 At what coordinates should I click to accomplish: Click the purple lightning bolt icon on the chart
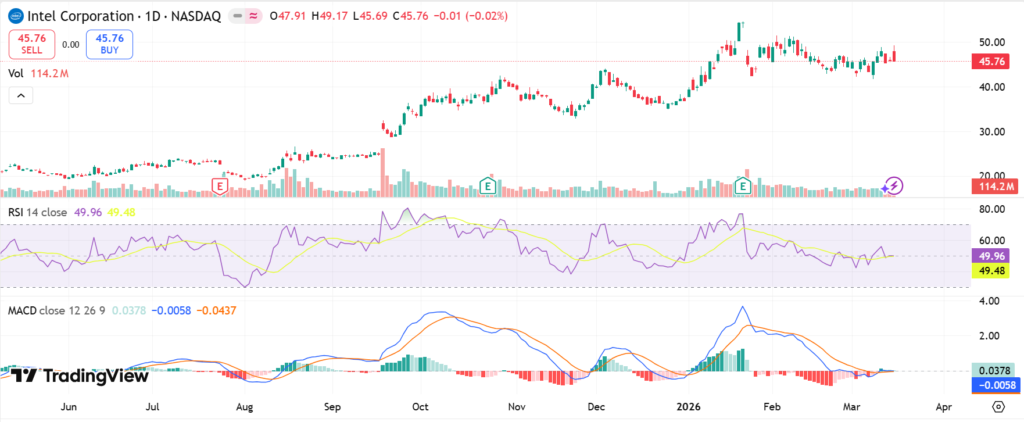click(x=894, y=185)
